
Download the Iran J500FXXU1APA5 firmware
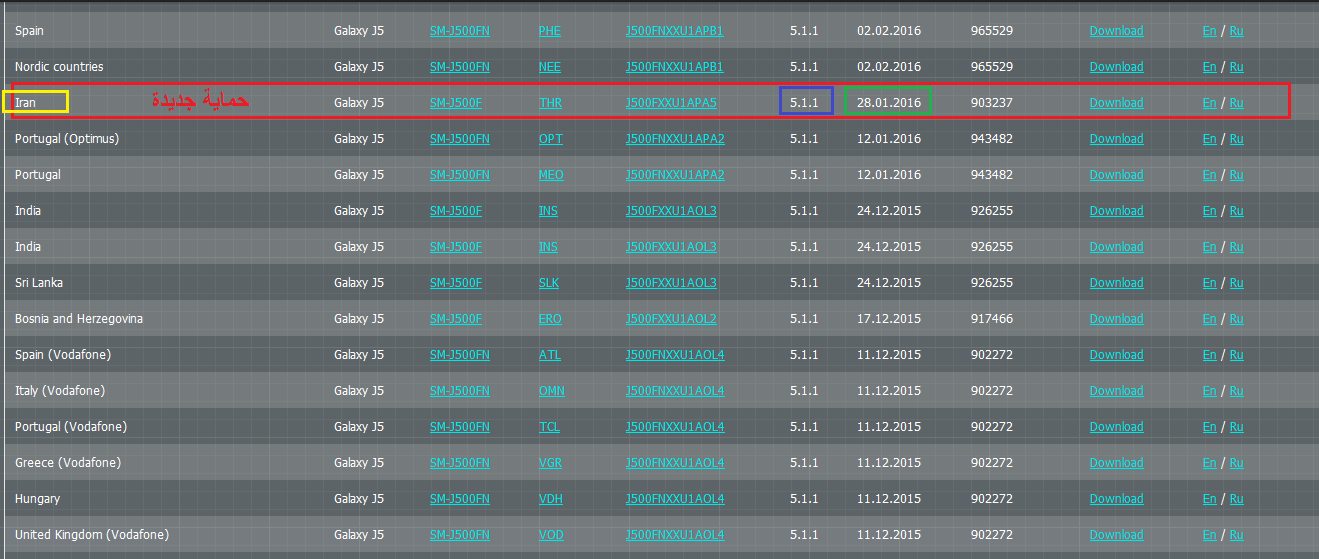click(1116, 103)
